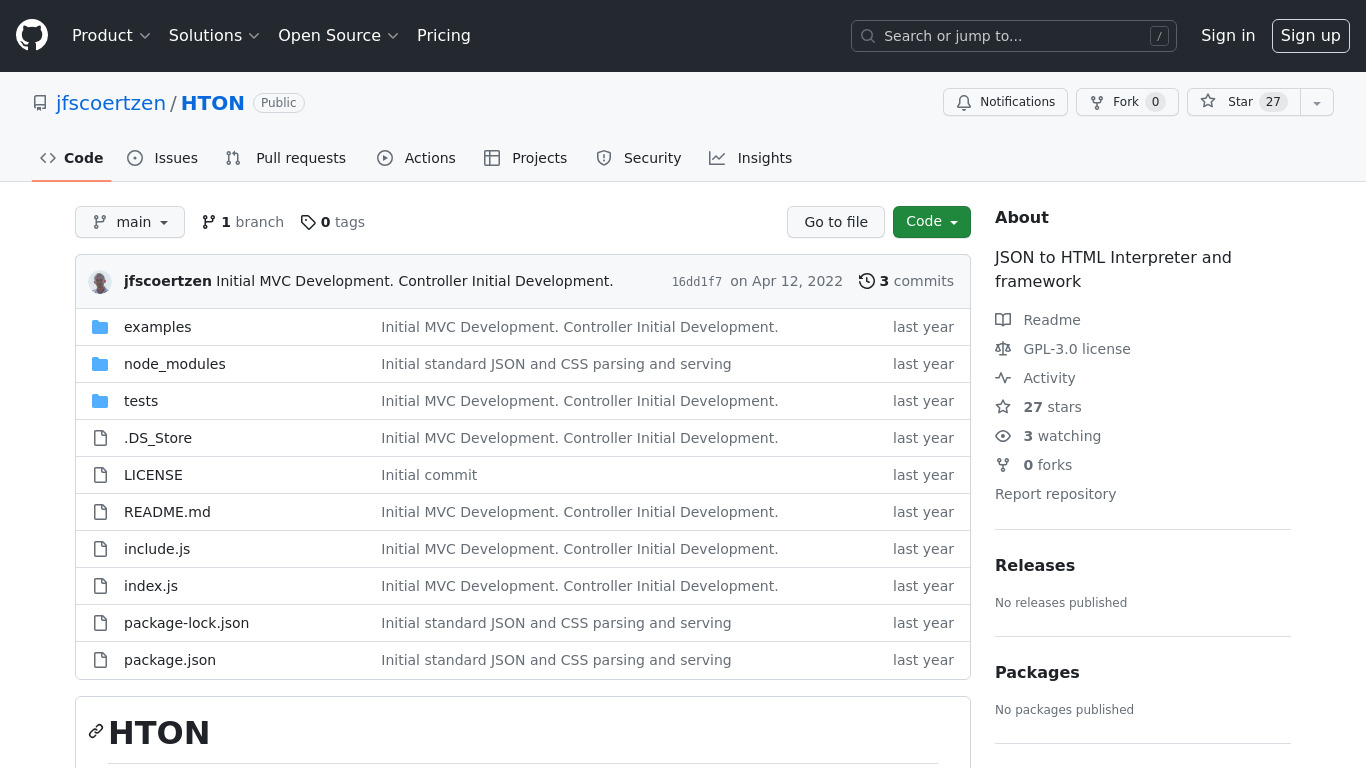Viewport: 1366px width, 768px height.
Task: Click the Sign in link
Action: 1228,36
